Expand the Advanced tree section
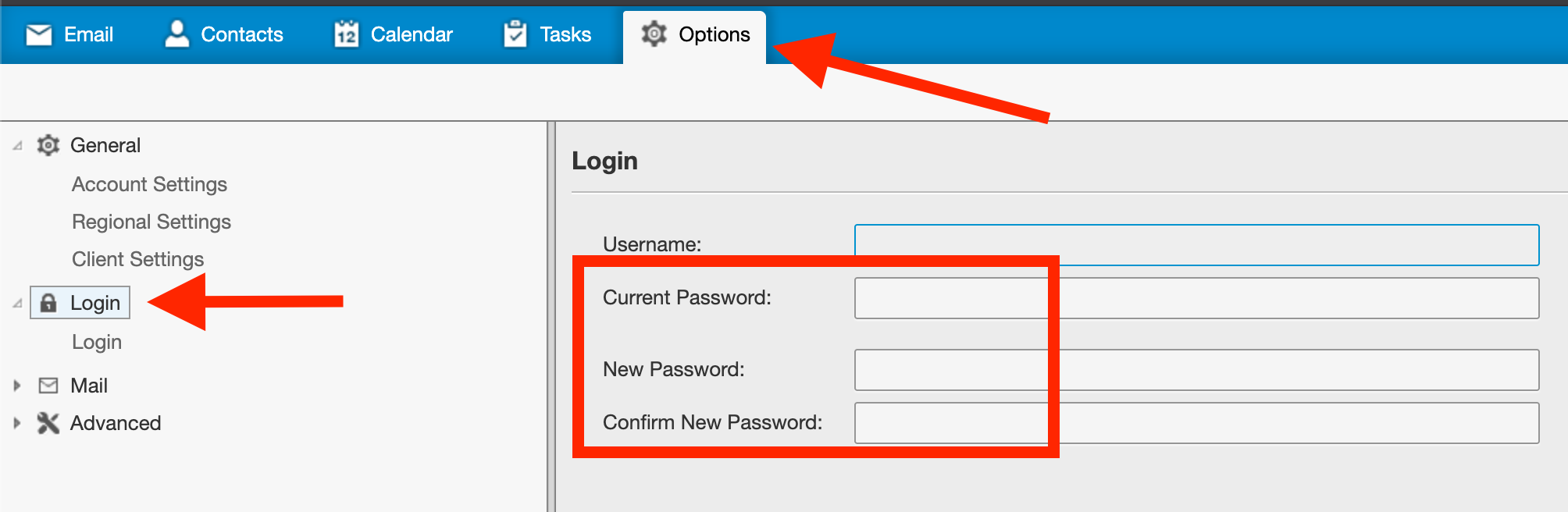The width and height of the screenshot is (1568, 512). coord(17,423)
